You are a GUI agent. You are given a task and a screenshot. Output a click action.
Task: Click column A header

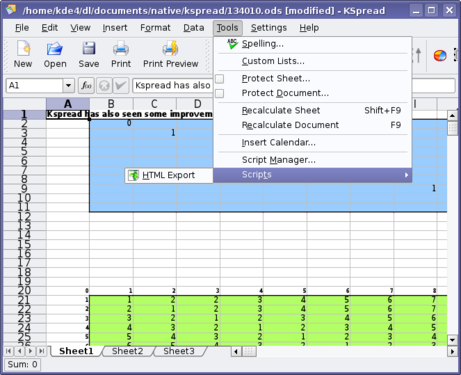[x=68, y=104]
